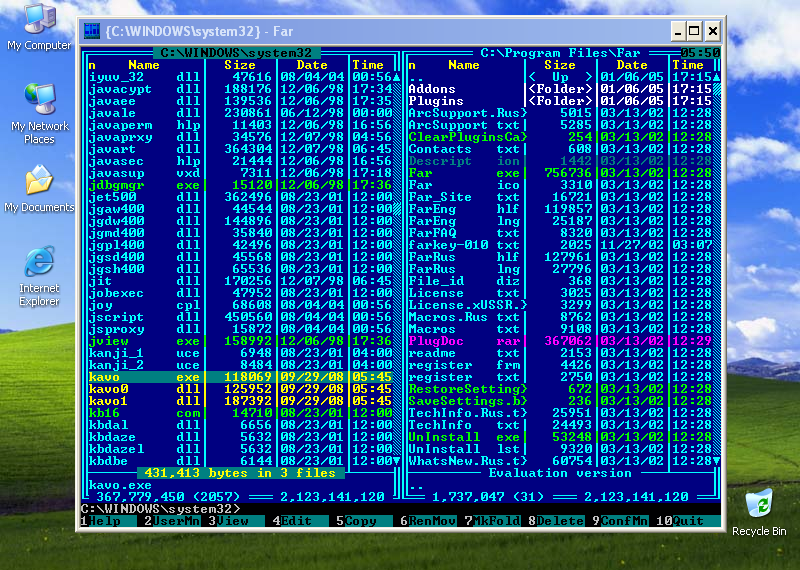
Task: Open My Network Places icon
Action: pyautogui.click(x=39, y=113)
